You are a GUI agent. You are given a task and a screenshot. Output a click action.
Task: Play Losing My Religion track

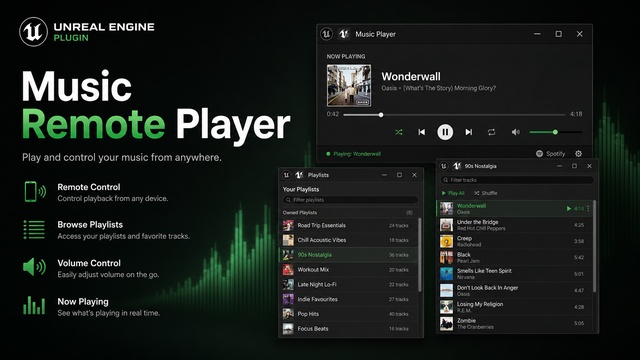click(514, 307)
